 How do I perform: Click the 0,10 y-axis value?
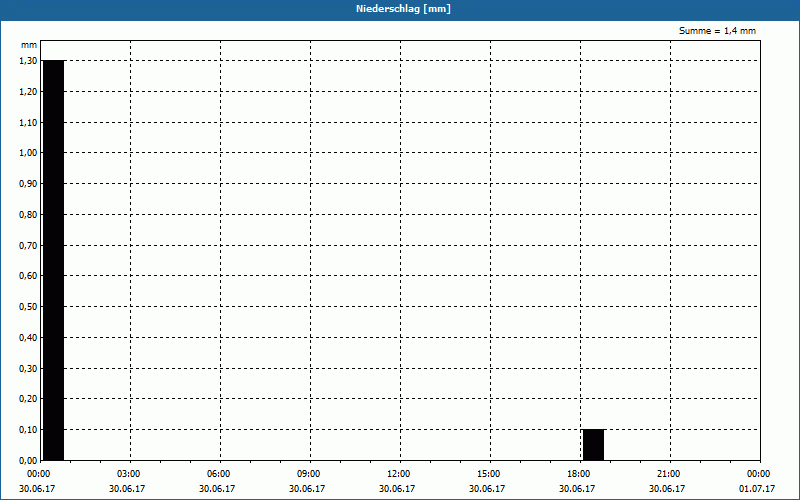point(28,430)
